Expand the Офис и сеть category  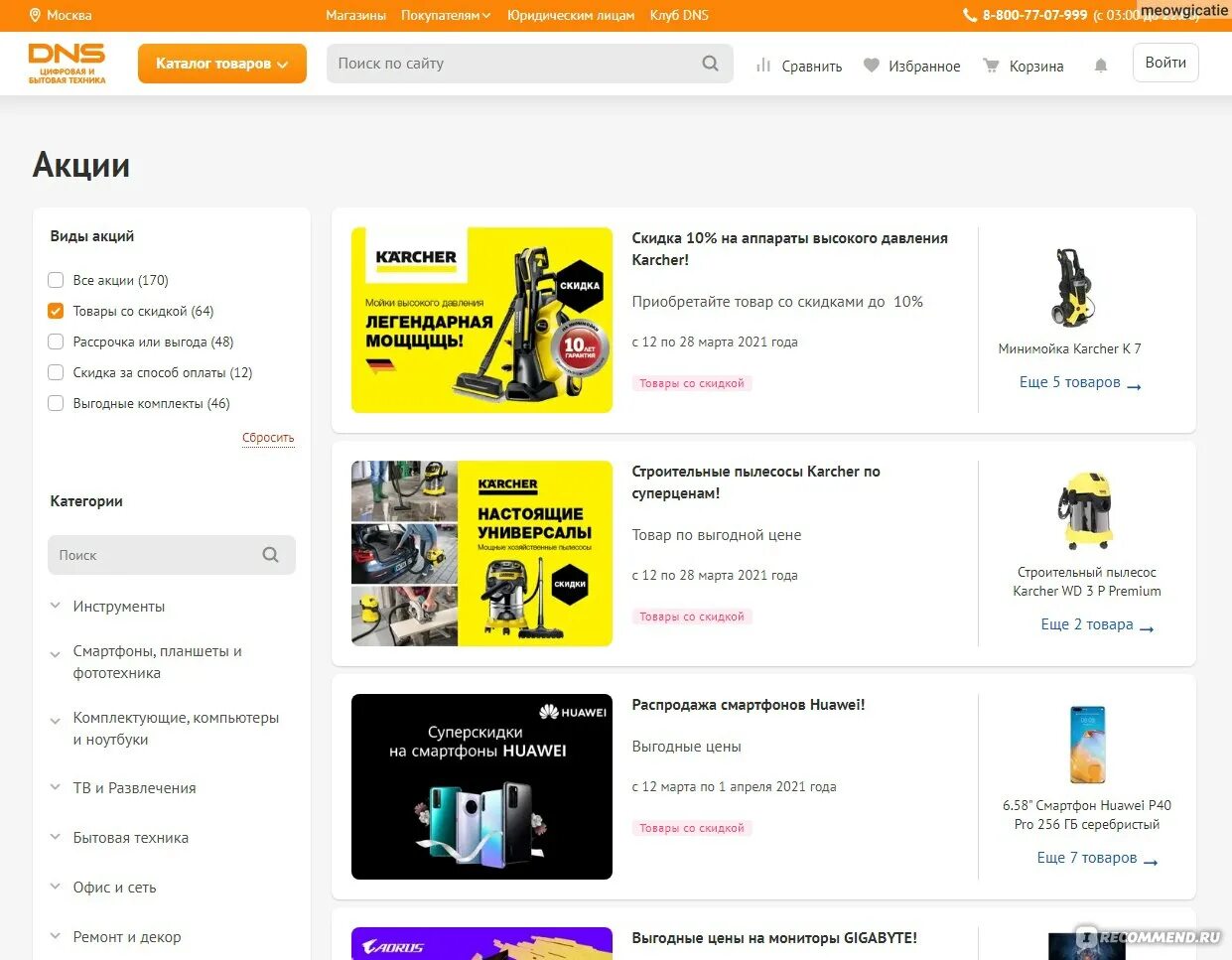pos(56,886)
